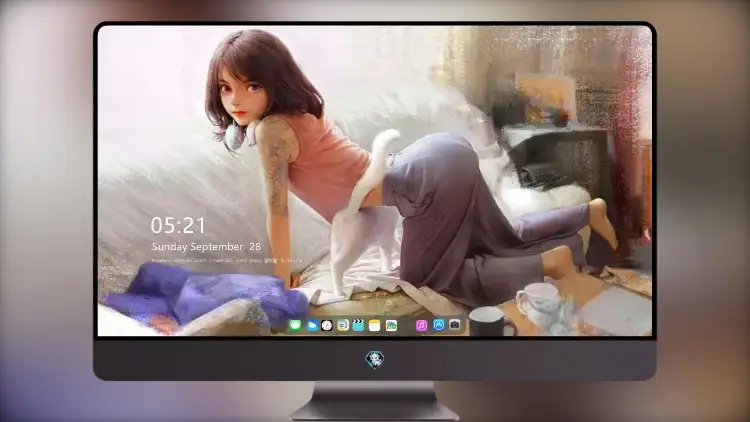This screenshot has height=422, width=750.
Task: Launch the Finder-style icon in dock
Action: [342, 325]
